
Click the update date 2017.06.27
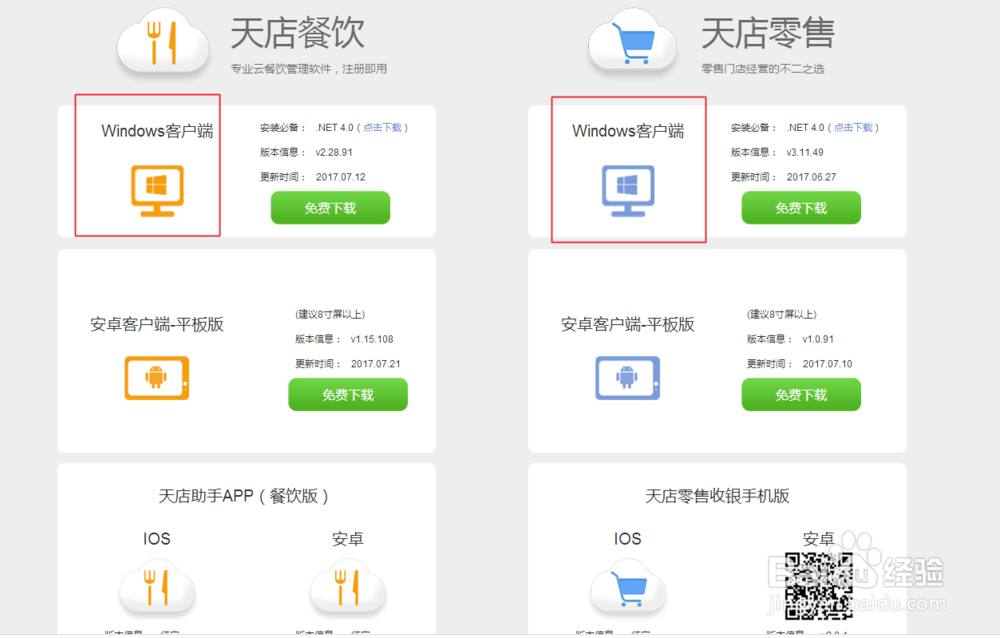point(811,177)
